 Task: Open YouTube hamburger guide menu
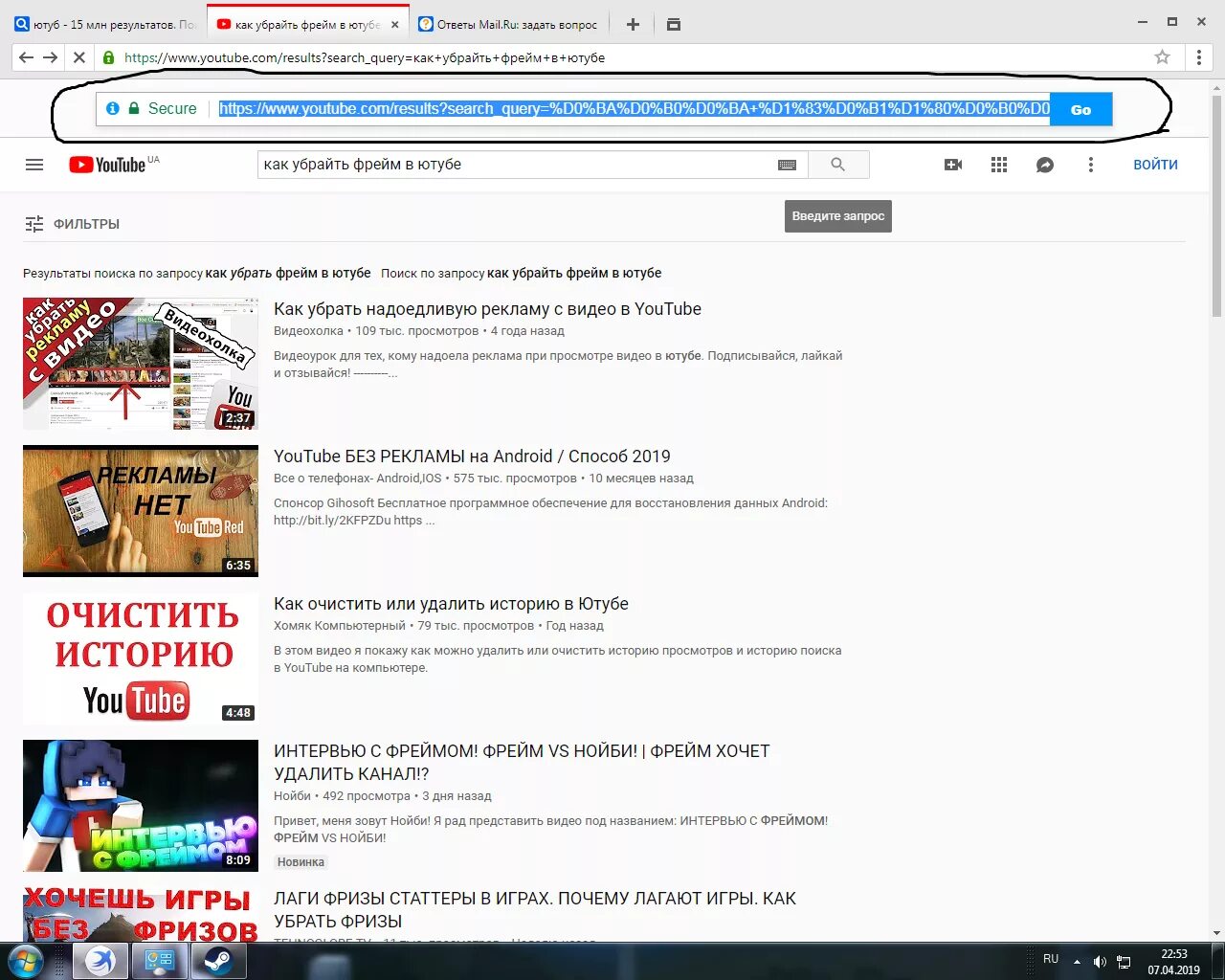34,165
